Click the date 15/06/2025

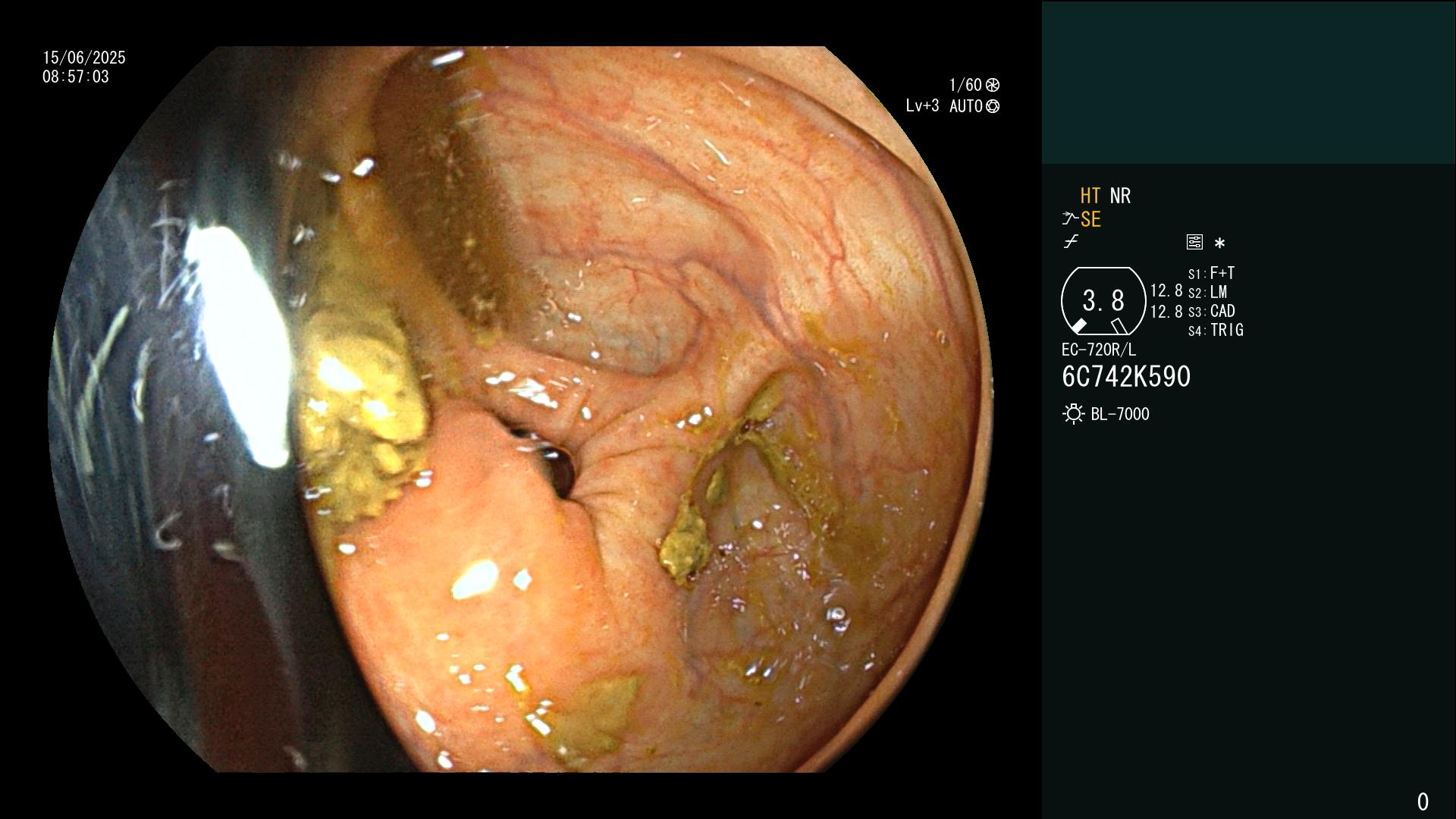click(84, 58)
